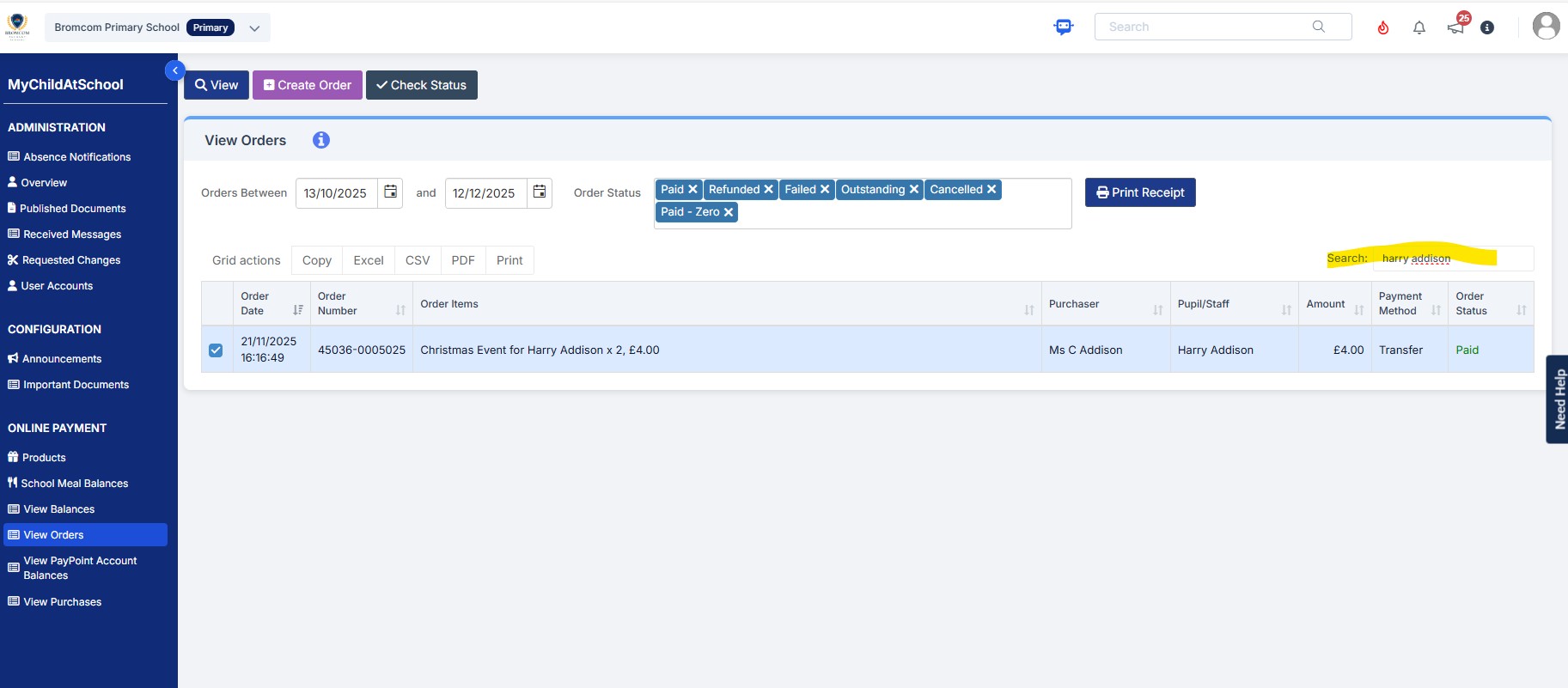Click the grid Search input field
1568x688 pixels.
click(1452, 259)
